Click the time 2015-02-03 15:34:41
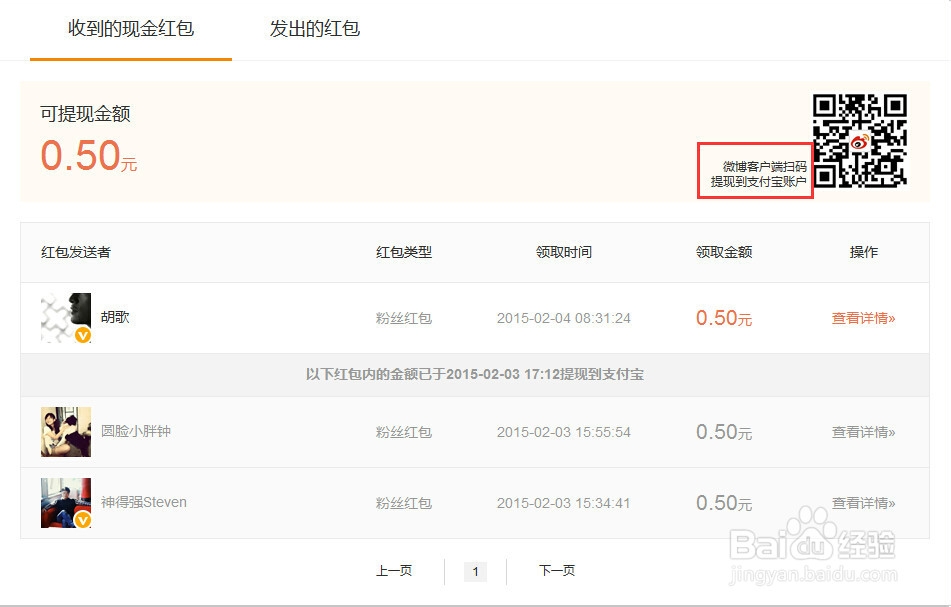 [564, 503]
